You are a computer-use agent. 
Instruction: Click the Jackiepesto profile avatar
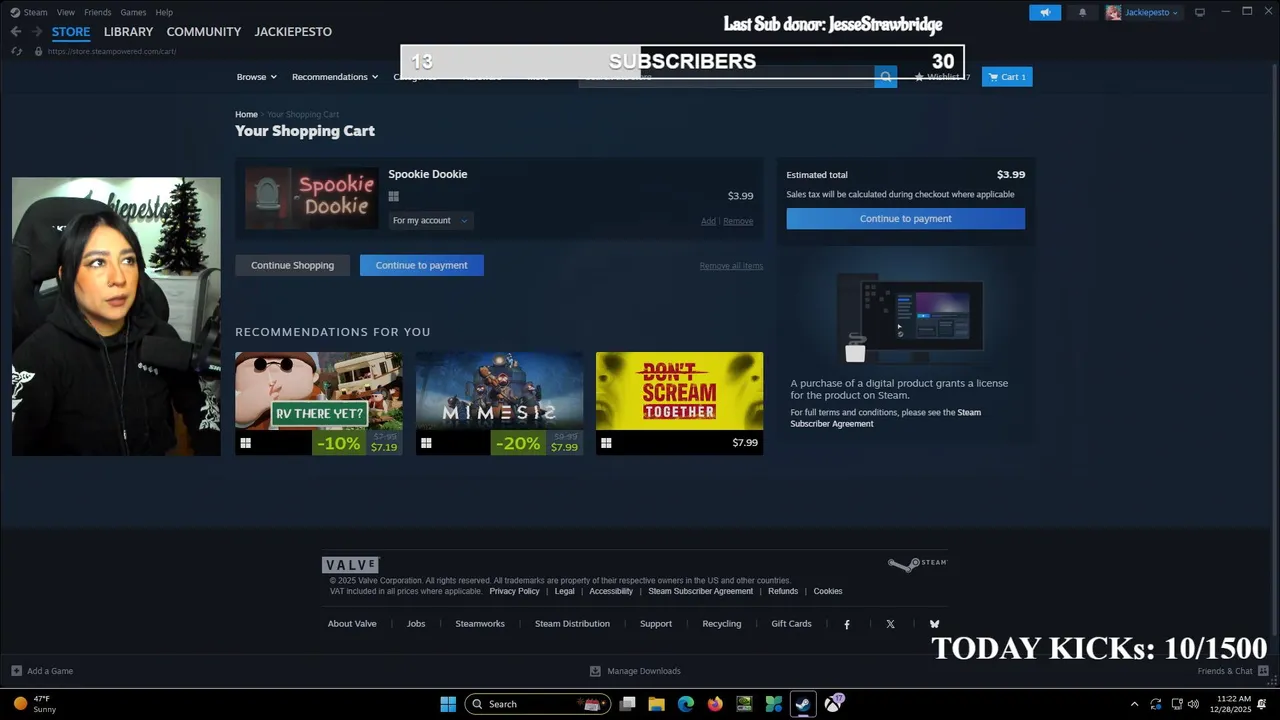(x=1113, y=12)
